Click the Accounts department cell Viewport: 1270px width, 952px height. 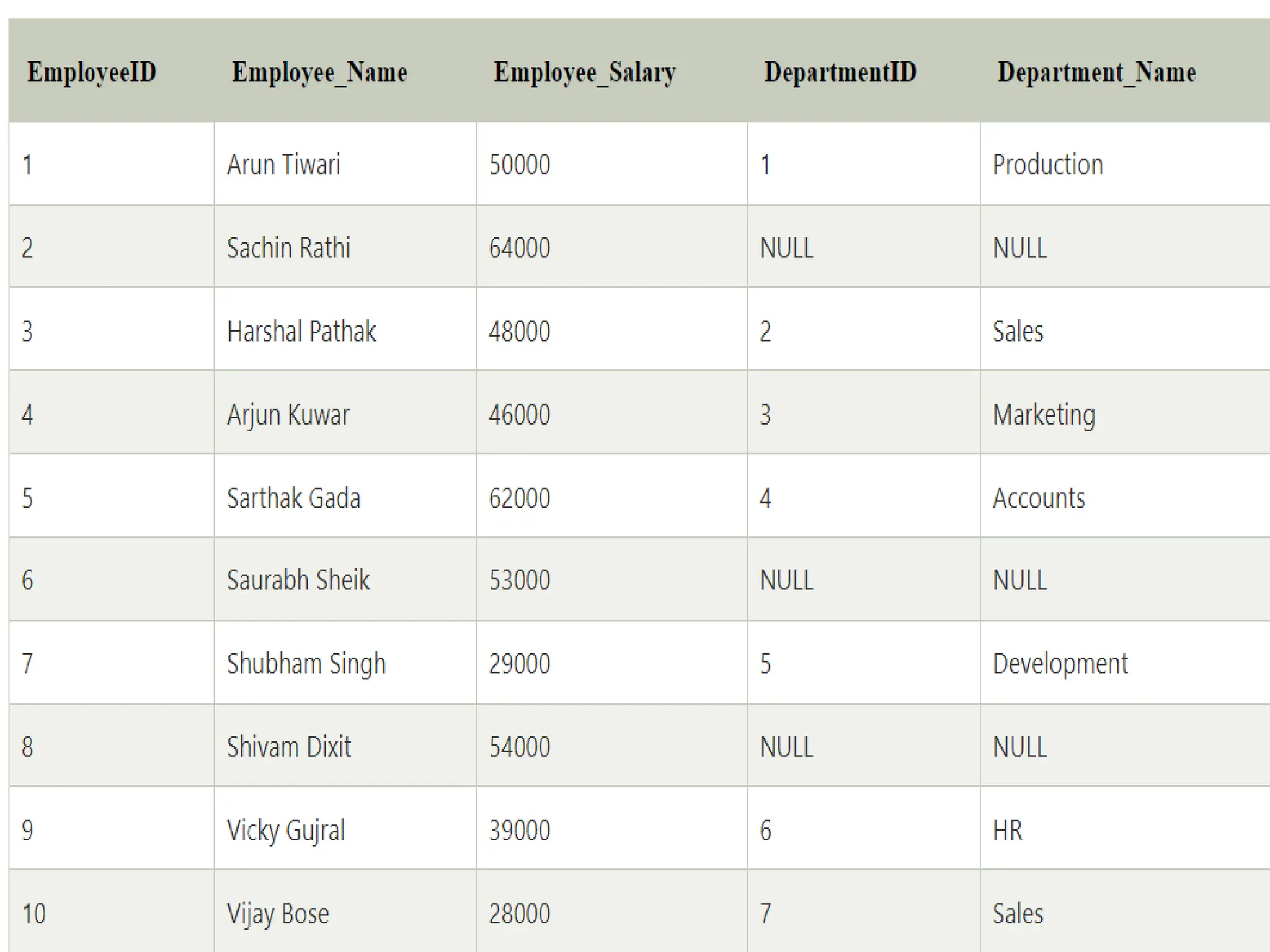[x=1039, y=498]
